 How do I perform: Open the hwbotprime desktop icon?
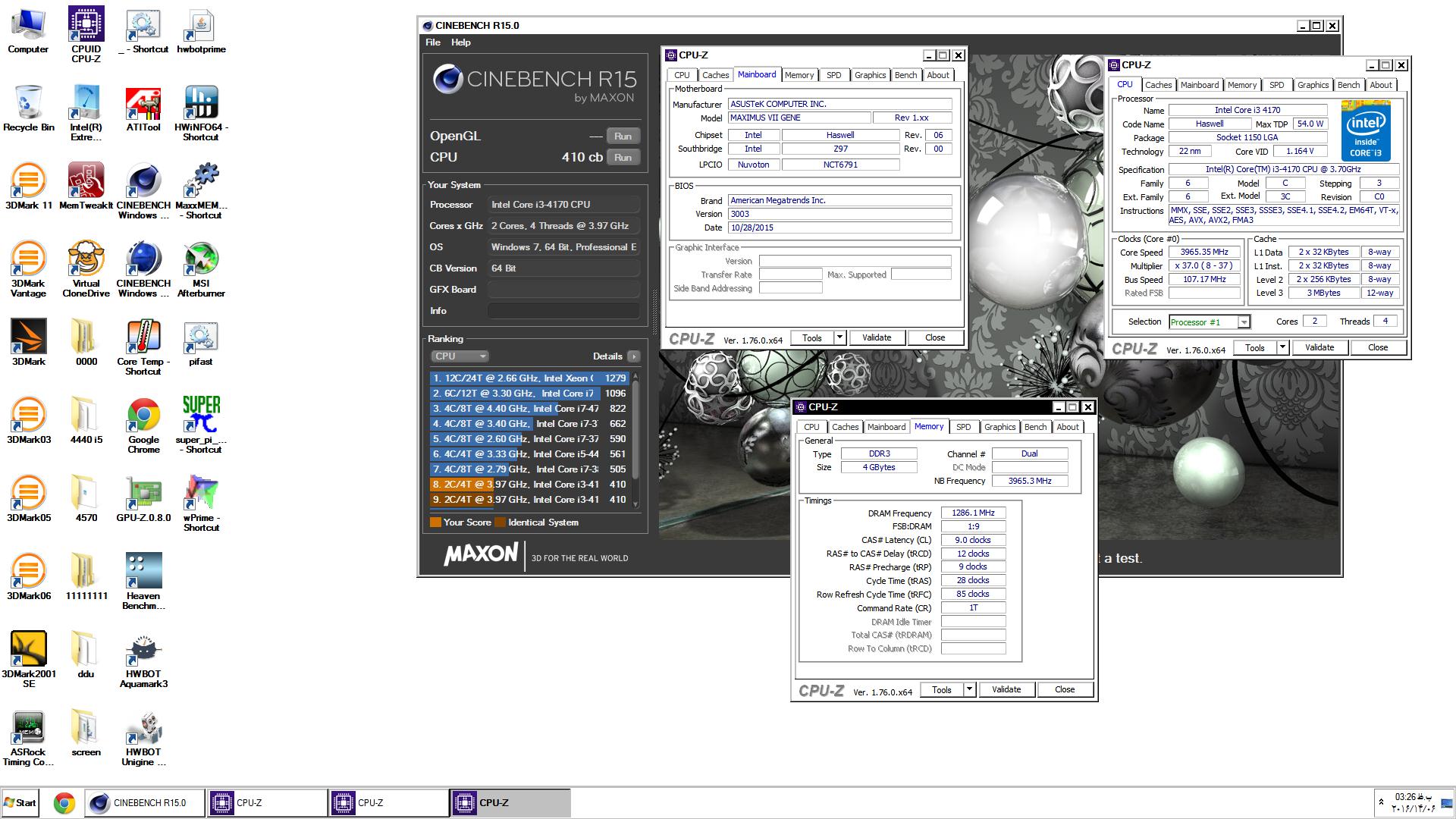pyautogui.click(x=201, y=31)
